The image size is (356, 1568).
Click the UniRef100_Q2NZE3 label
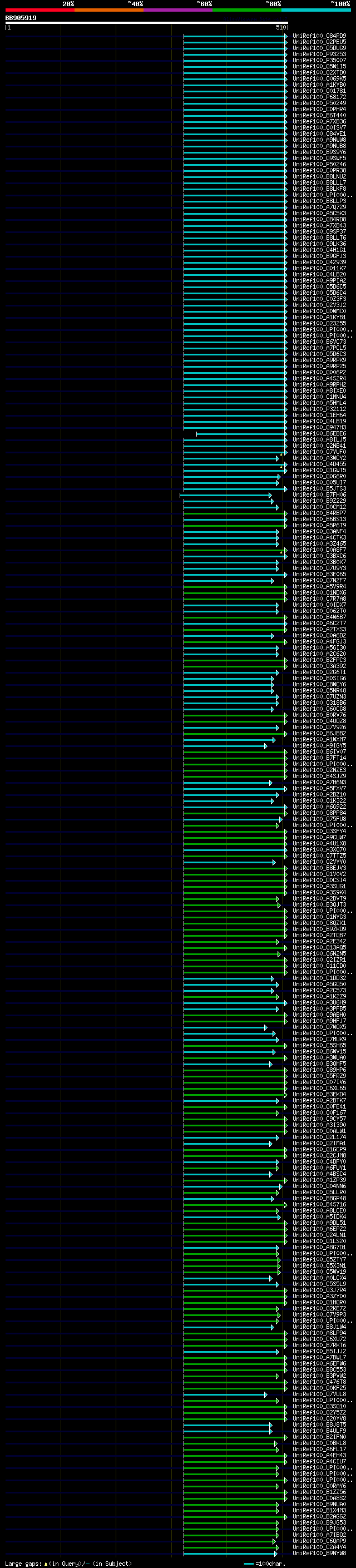[x=319, y=770]
